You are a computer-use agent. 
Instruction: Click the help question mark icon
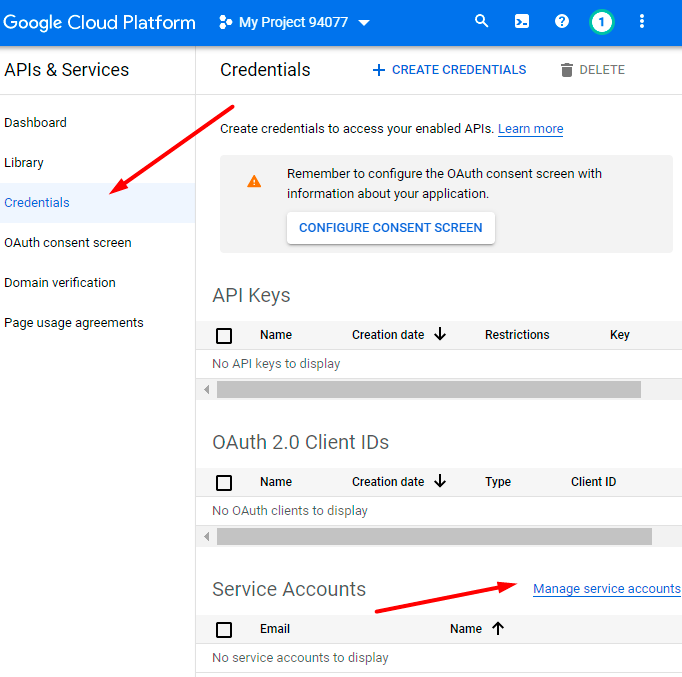pos(562,21)
